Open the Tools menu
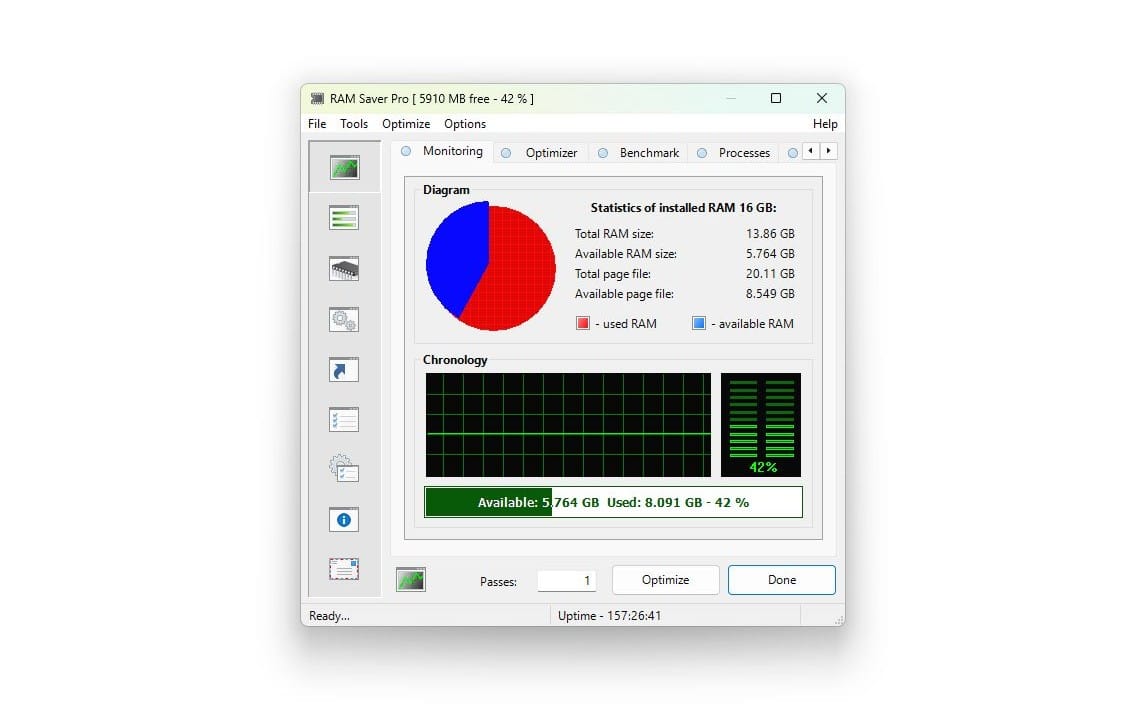Image resolution: width=1142 pixels, height=714 pixels. tap(354, 124)
